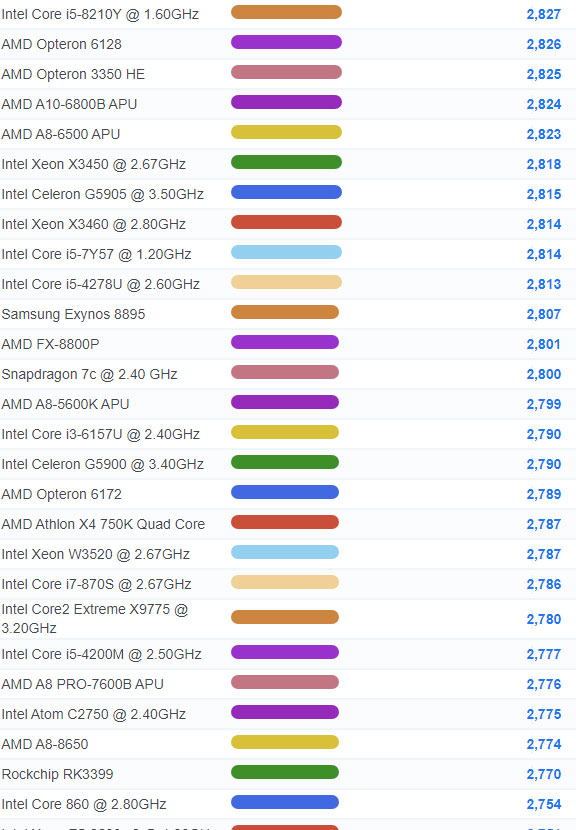The image size is (576, 830).
Task: Click the 2,777 score value
Action: 544,654
